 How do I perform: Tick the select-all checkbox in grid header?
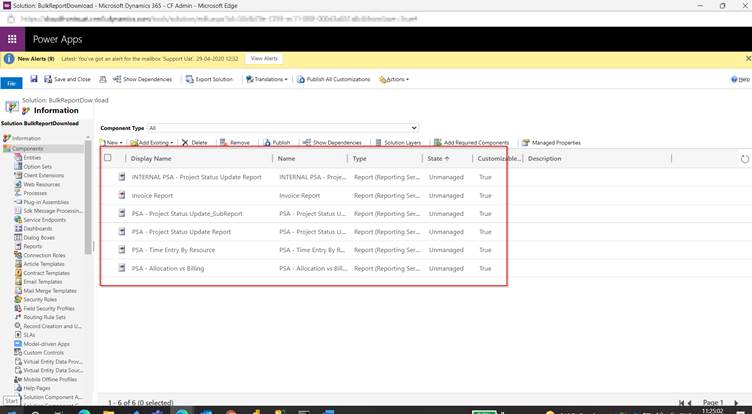pos(108,158)
